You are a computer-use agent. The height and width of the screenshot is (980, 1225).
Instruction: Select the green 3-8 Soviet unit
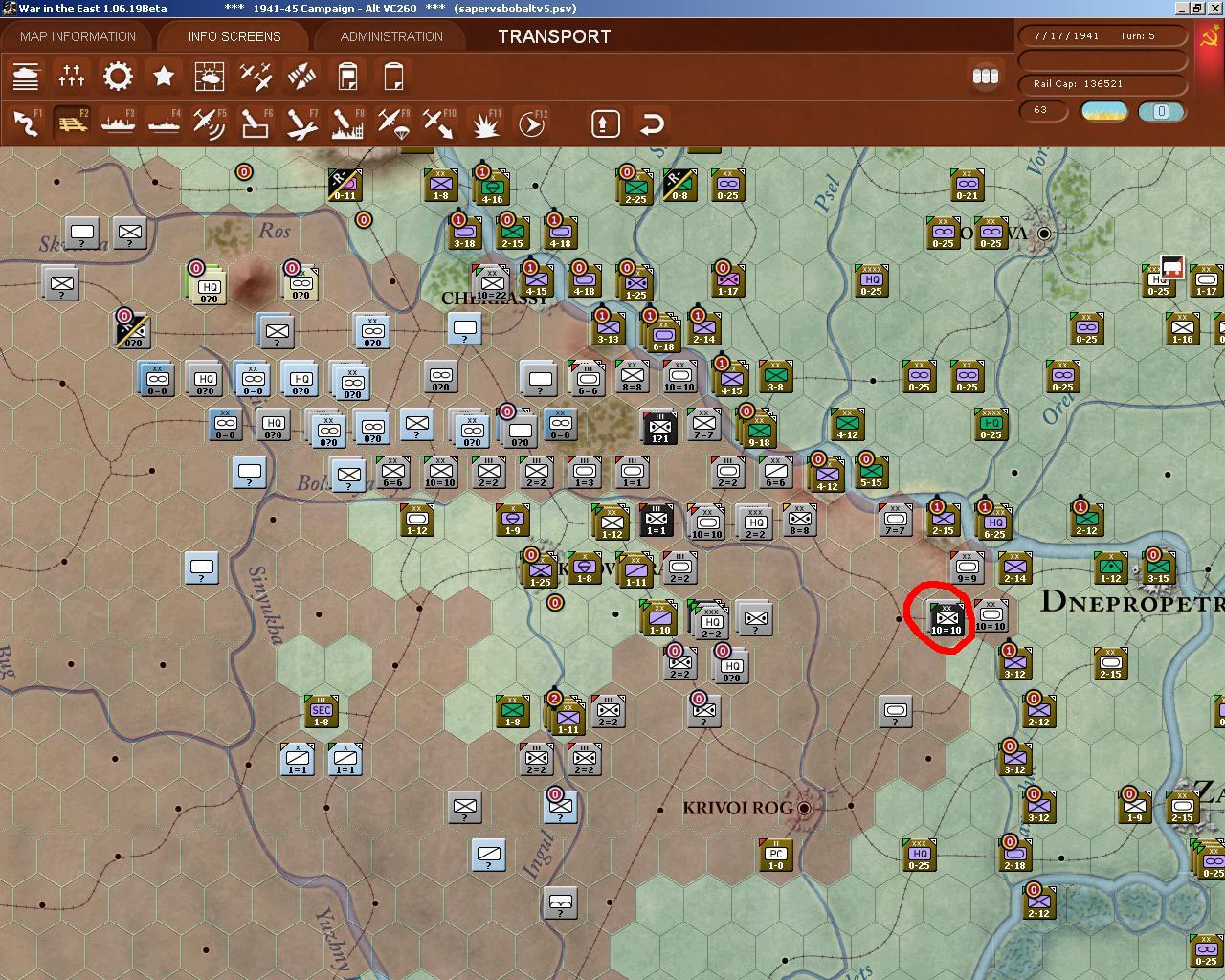[776, 377]
